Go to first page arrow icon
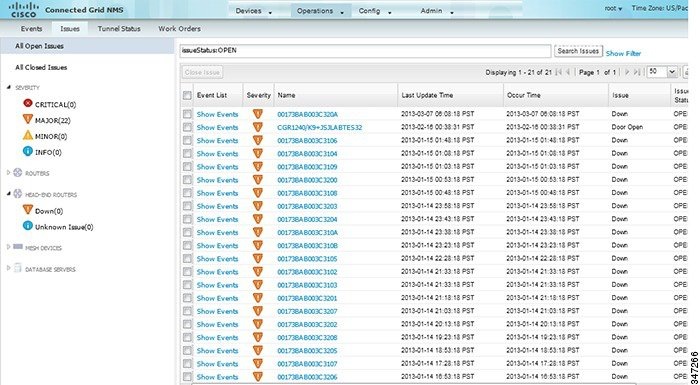This screenshot has width=700, height=385. click(x=558, y=72)
